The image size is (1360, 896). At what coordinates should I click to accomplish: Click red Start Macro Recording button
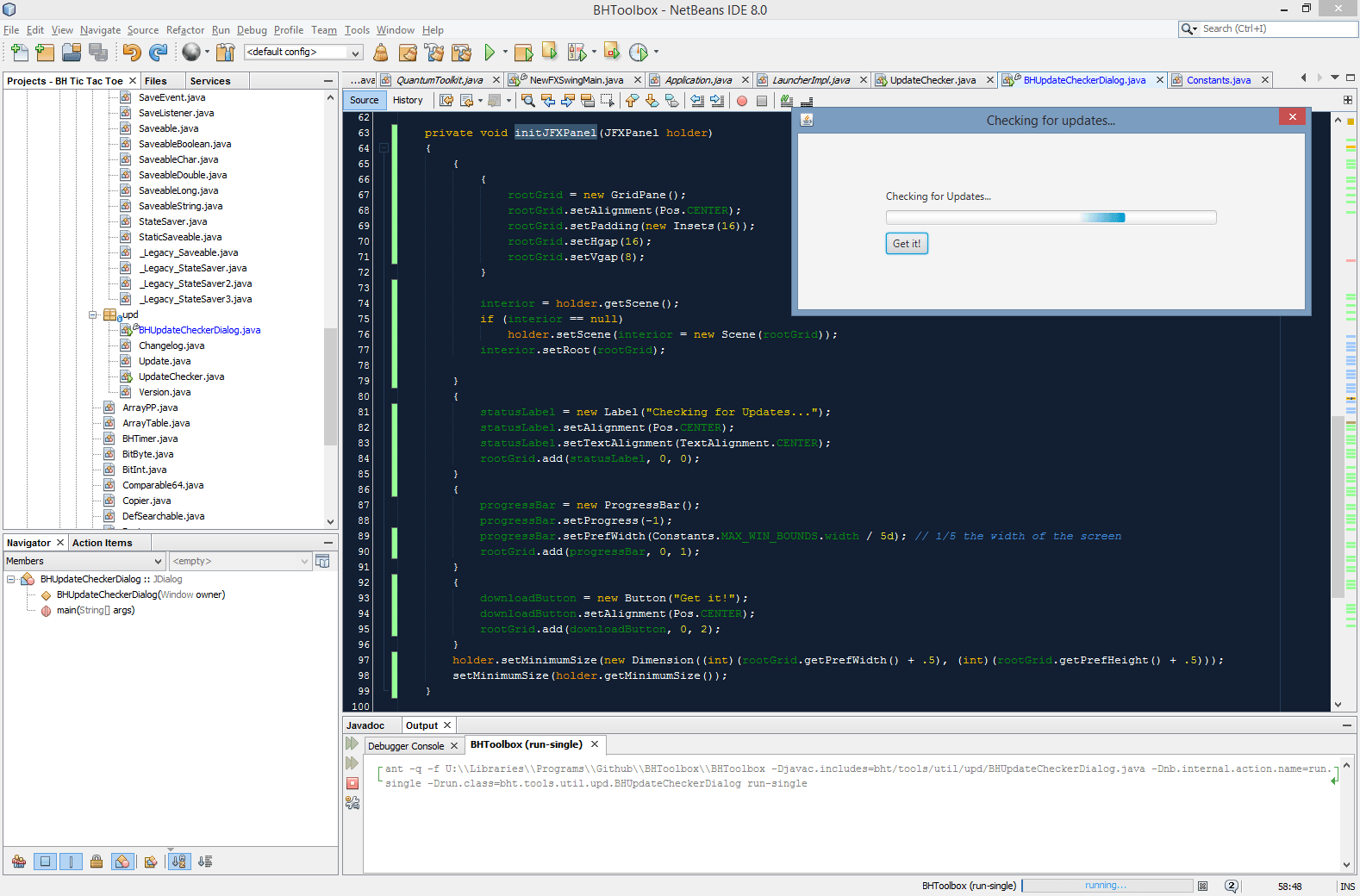(742, 101)
